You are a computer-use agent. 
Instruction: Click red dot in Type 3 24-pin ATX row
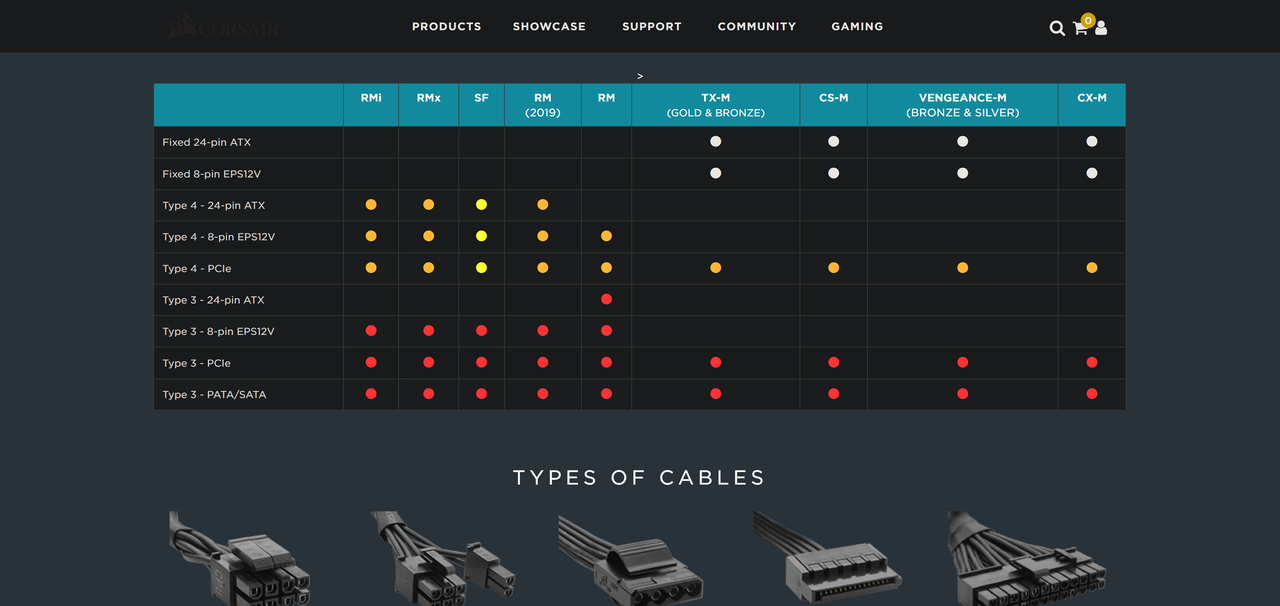[606, 299]
